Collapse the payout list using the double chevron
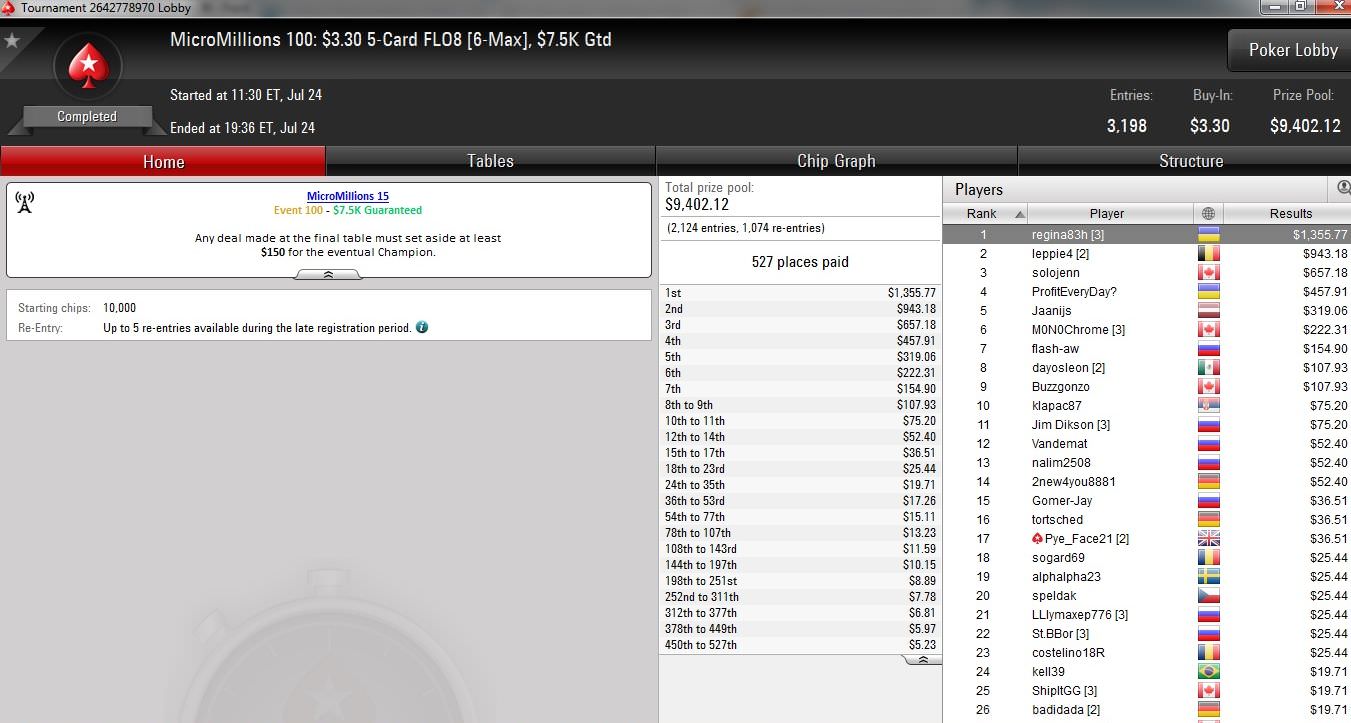1351x723 pixels. click(x=925, y=660)
